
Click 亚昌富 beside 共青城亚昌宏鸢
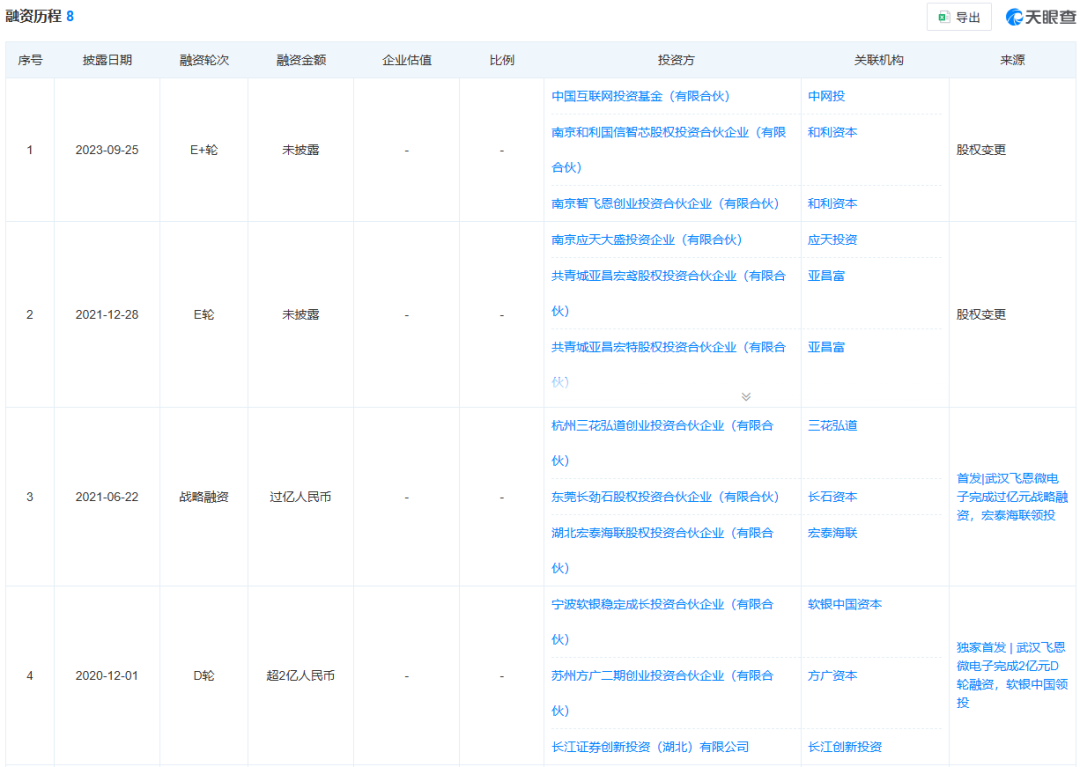[x=826, y=275]
